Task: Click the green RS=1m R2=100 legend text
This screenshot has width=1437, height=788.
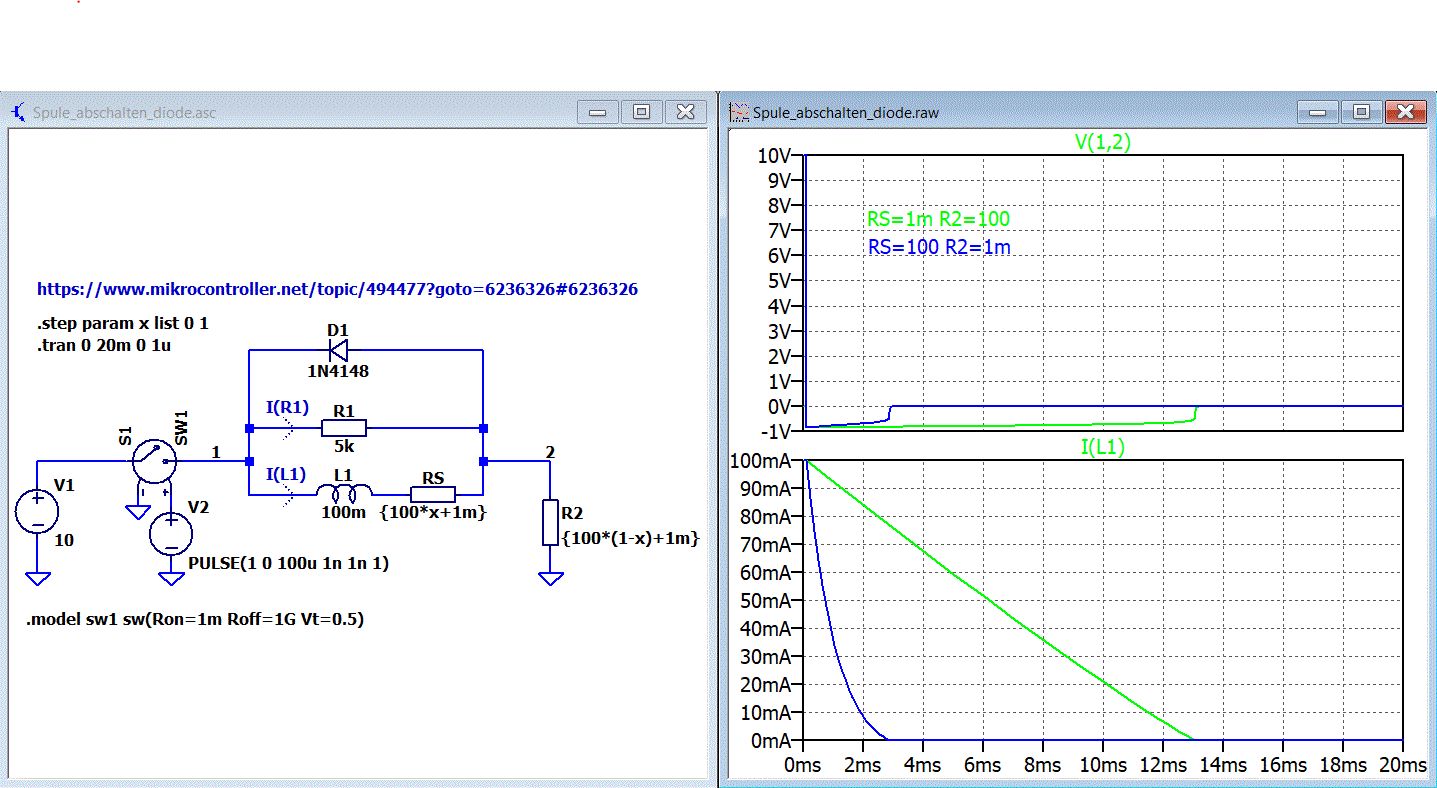Action: [937, 220]
